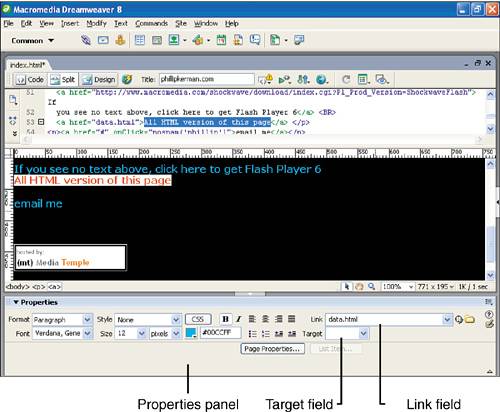Toggle Ordered List
The image size is (500, 412).
pos(265,334)
